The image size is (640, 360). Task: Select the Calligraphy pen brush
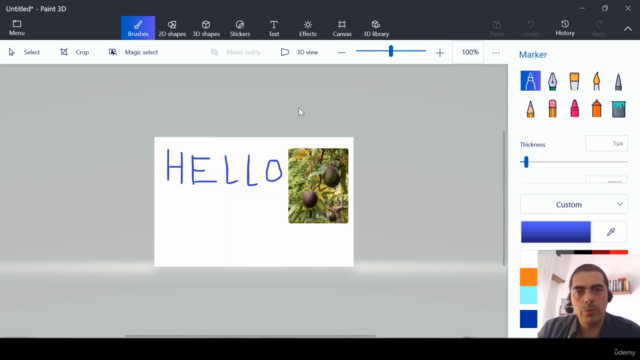[552, 81]
